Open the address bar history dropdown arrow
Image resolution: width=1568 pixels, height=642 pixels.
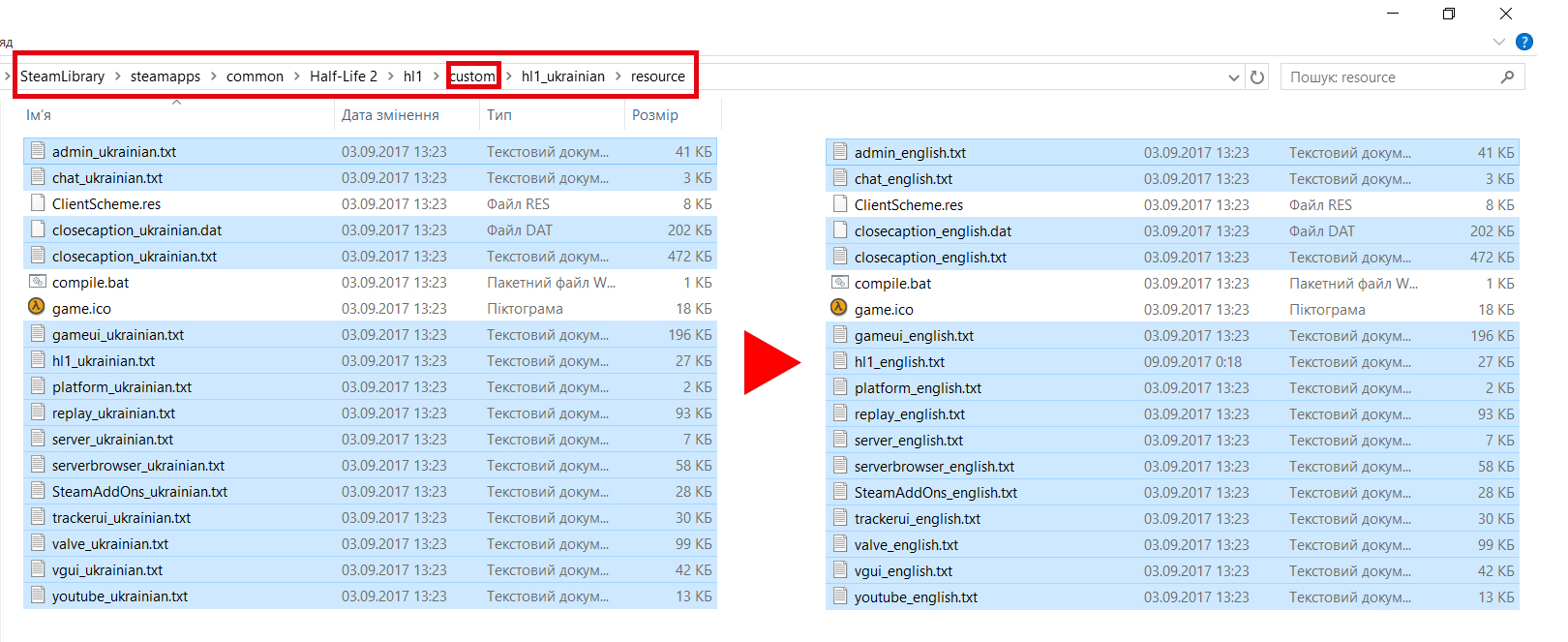(1233, 77)
